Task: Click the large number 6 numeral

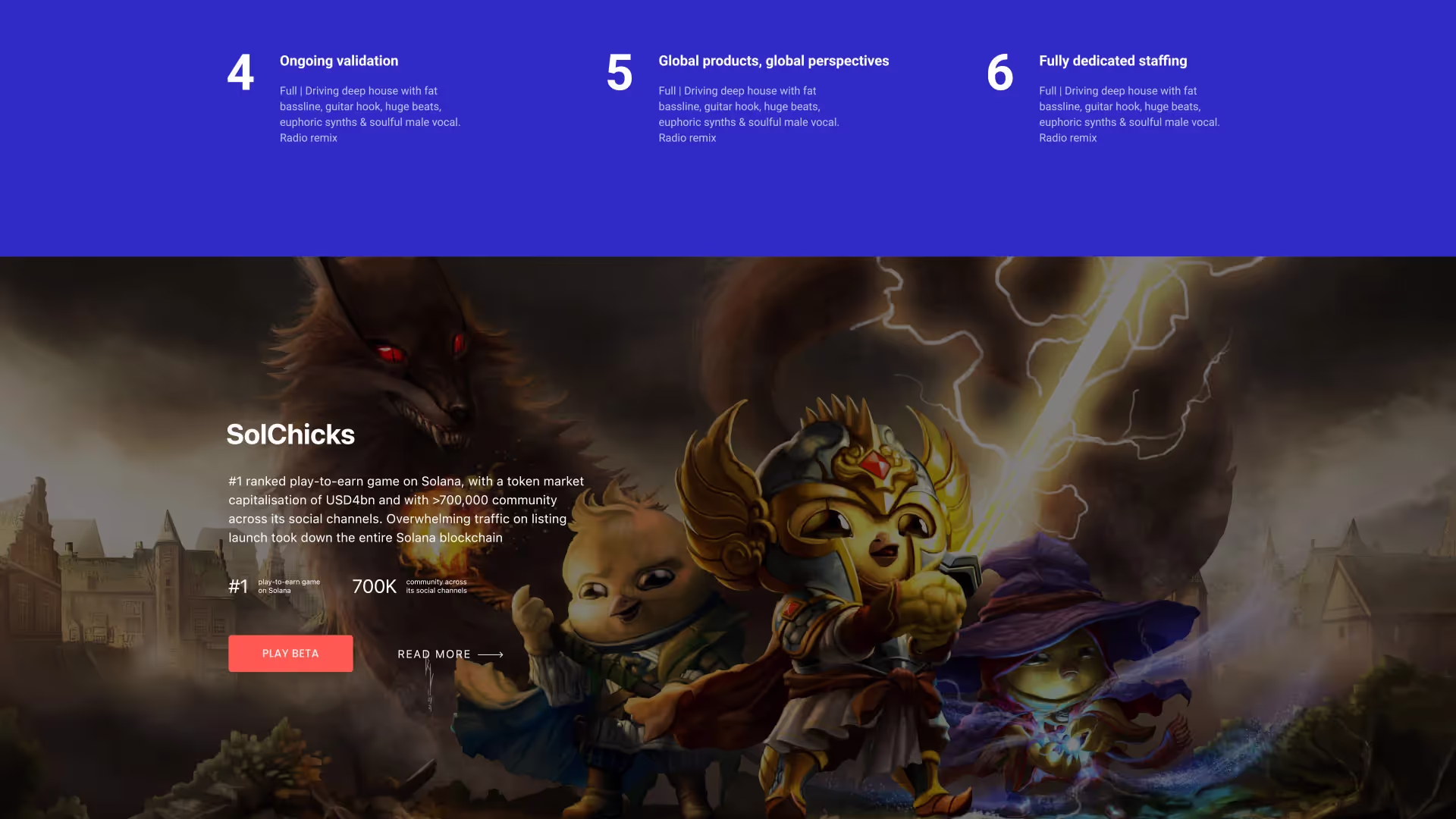Action: [999, 73]
